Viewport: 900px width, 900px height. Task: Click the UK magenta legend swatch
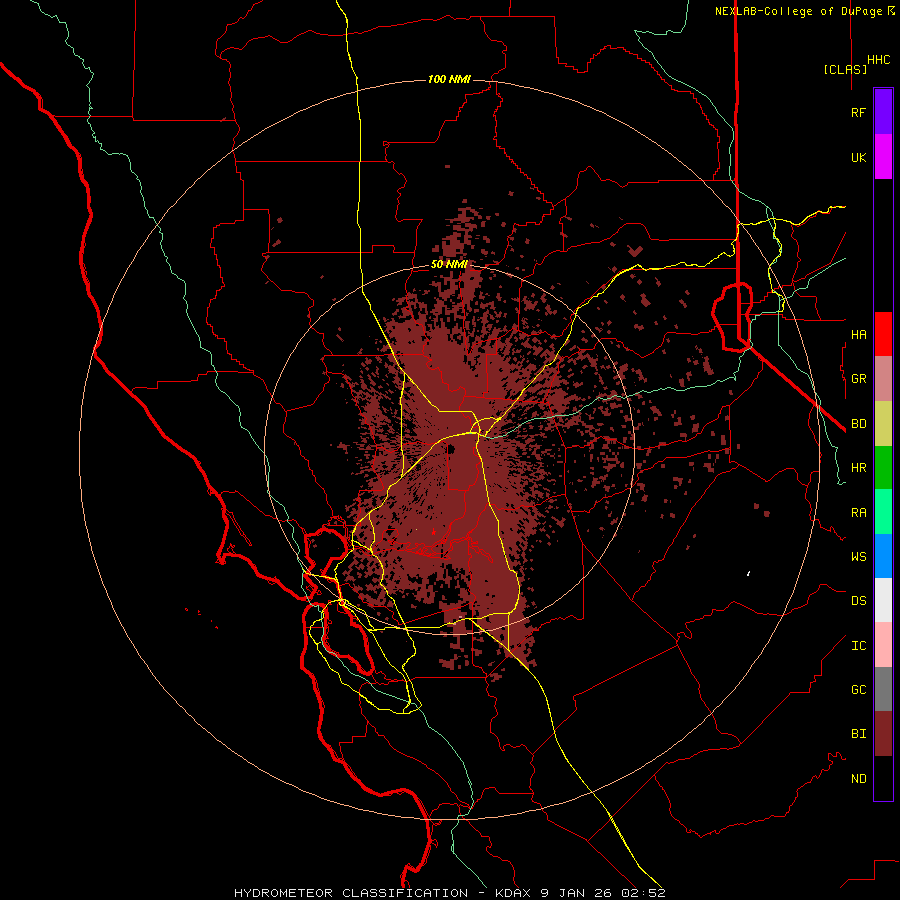pos(883,157)
